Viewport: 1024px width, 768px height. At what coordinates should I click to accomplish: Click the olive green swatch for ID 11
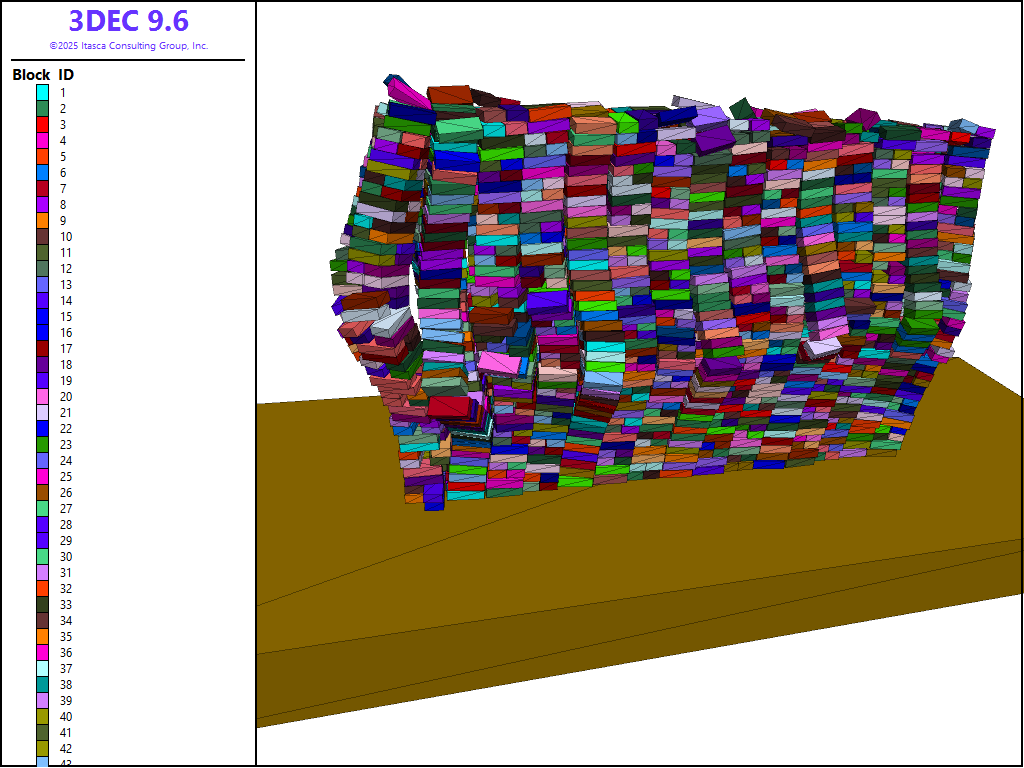click(43, 252)
